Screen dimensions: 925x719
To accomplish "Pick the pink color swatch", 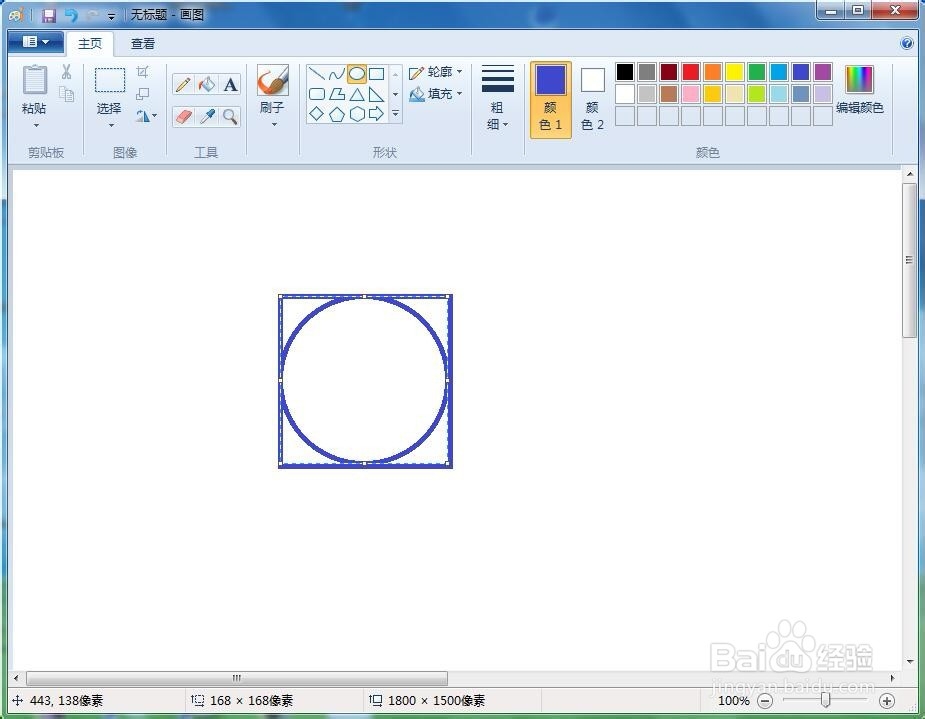I will click(691, 94).
